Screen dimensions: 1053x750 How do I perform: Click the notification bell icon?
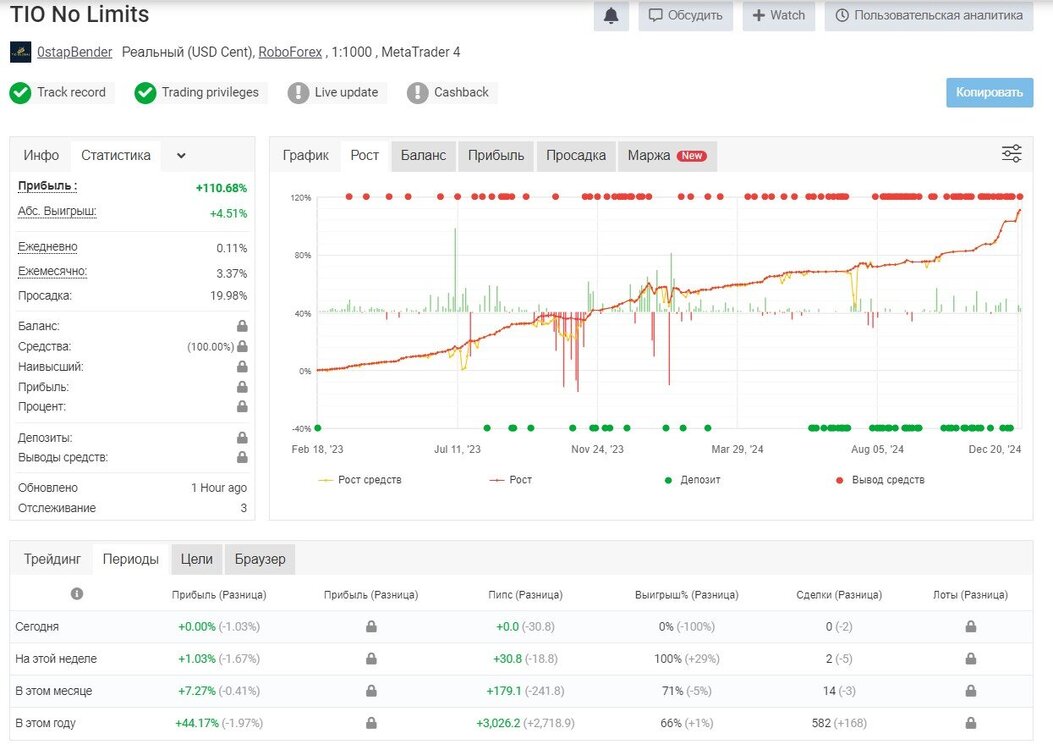tap(611, 15)
